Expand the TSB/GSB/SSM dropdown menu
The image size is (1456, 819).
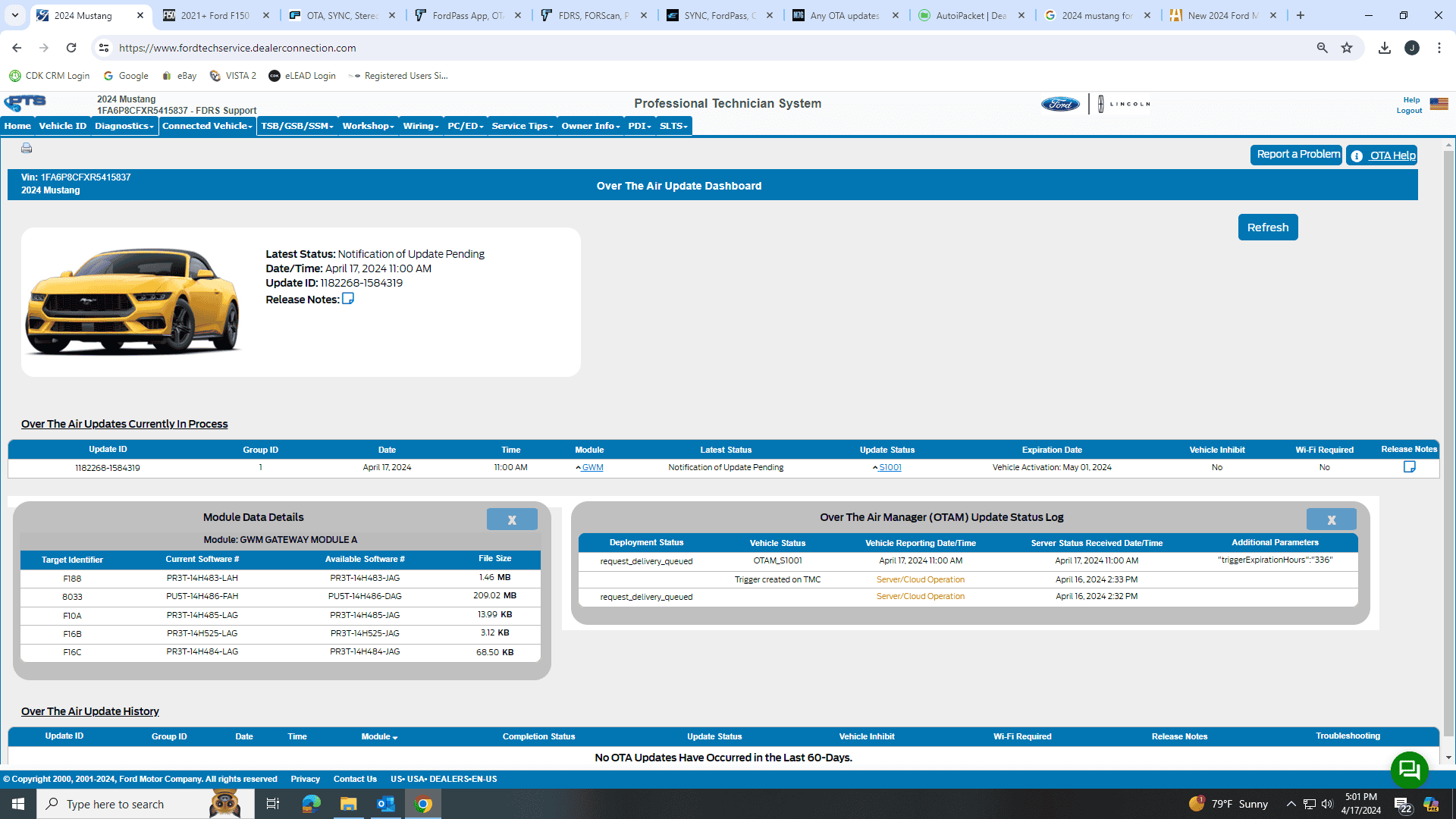coord(297,126)
